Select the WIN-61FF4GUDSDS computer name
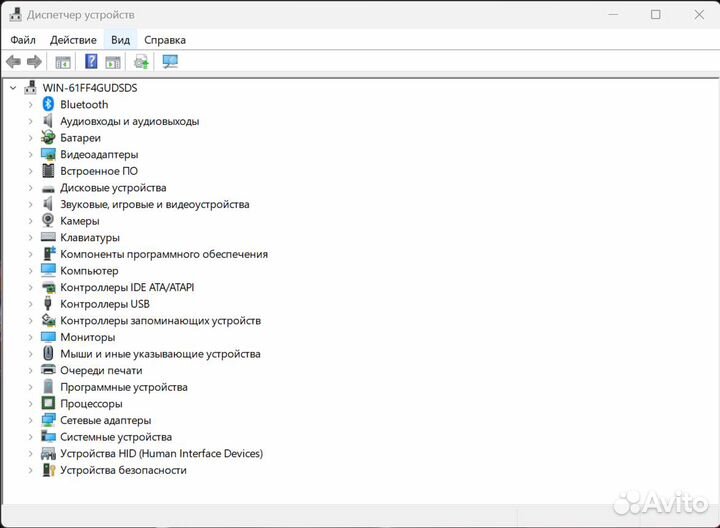This screenshot has height=528, width=720. 90,88
